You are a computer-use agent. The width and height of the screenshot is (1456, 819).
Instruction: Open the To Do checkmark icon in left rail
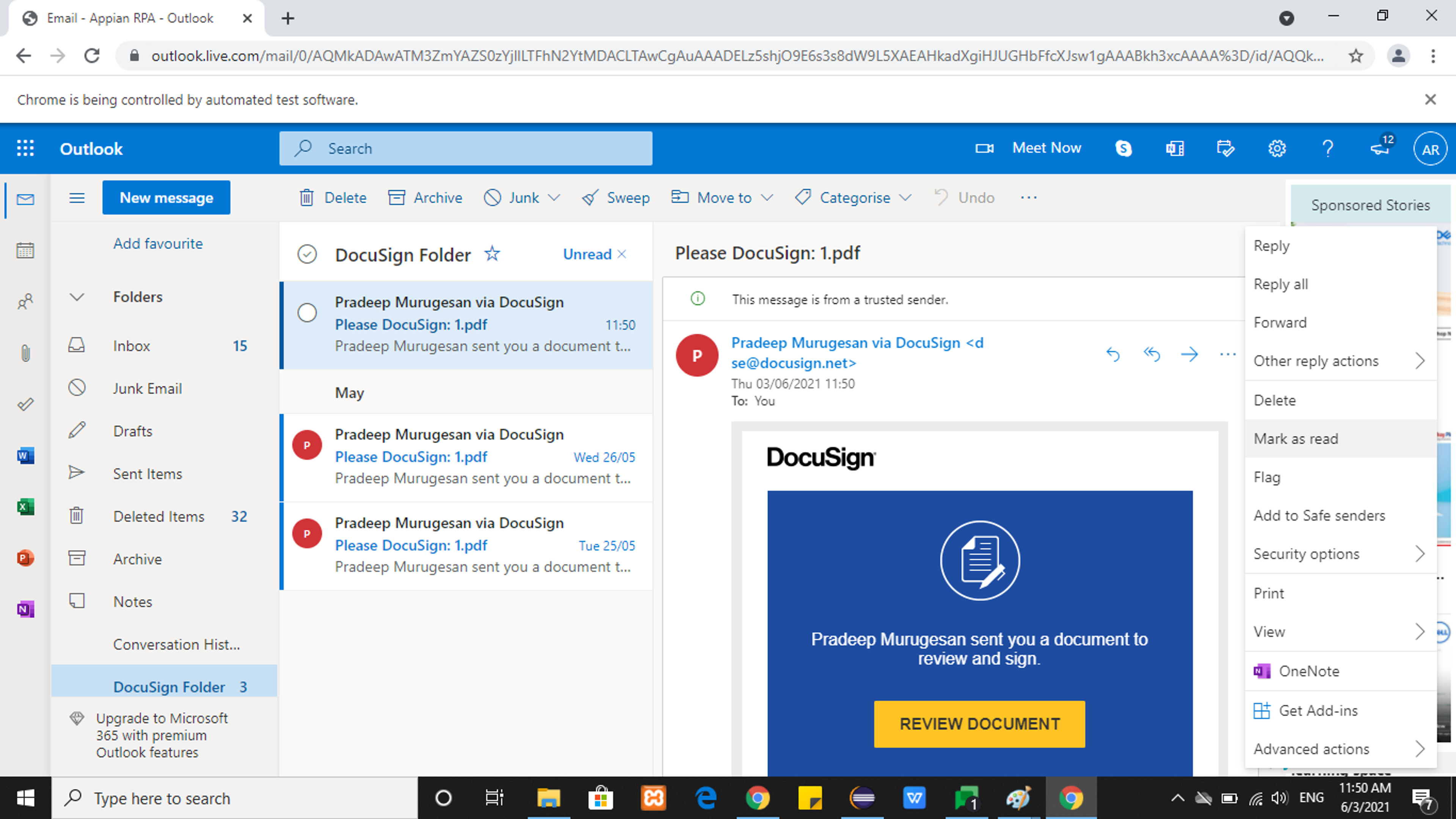(x=25, y=404)
